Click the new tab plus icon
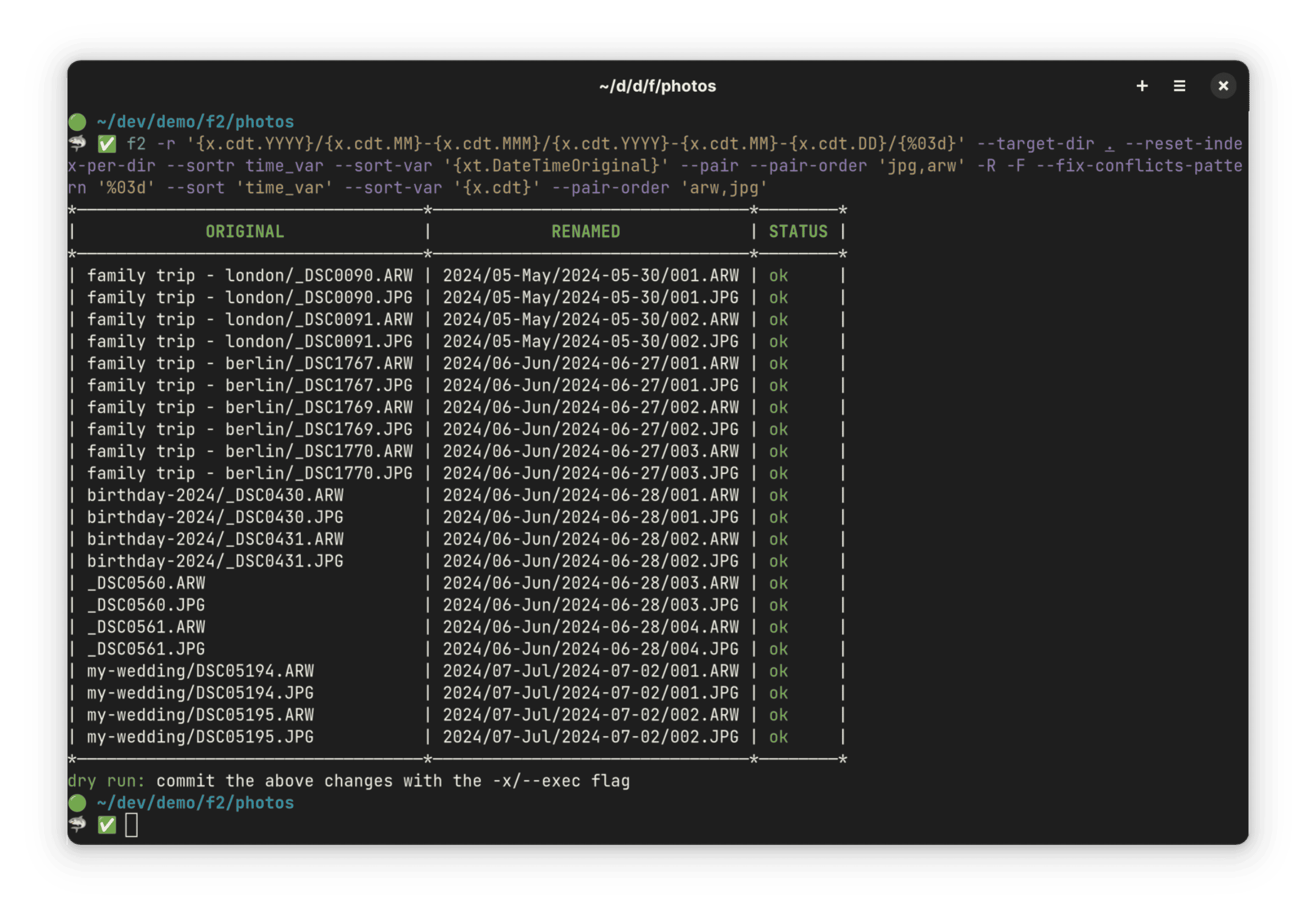 click(1142, 86)
